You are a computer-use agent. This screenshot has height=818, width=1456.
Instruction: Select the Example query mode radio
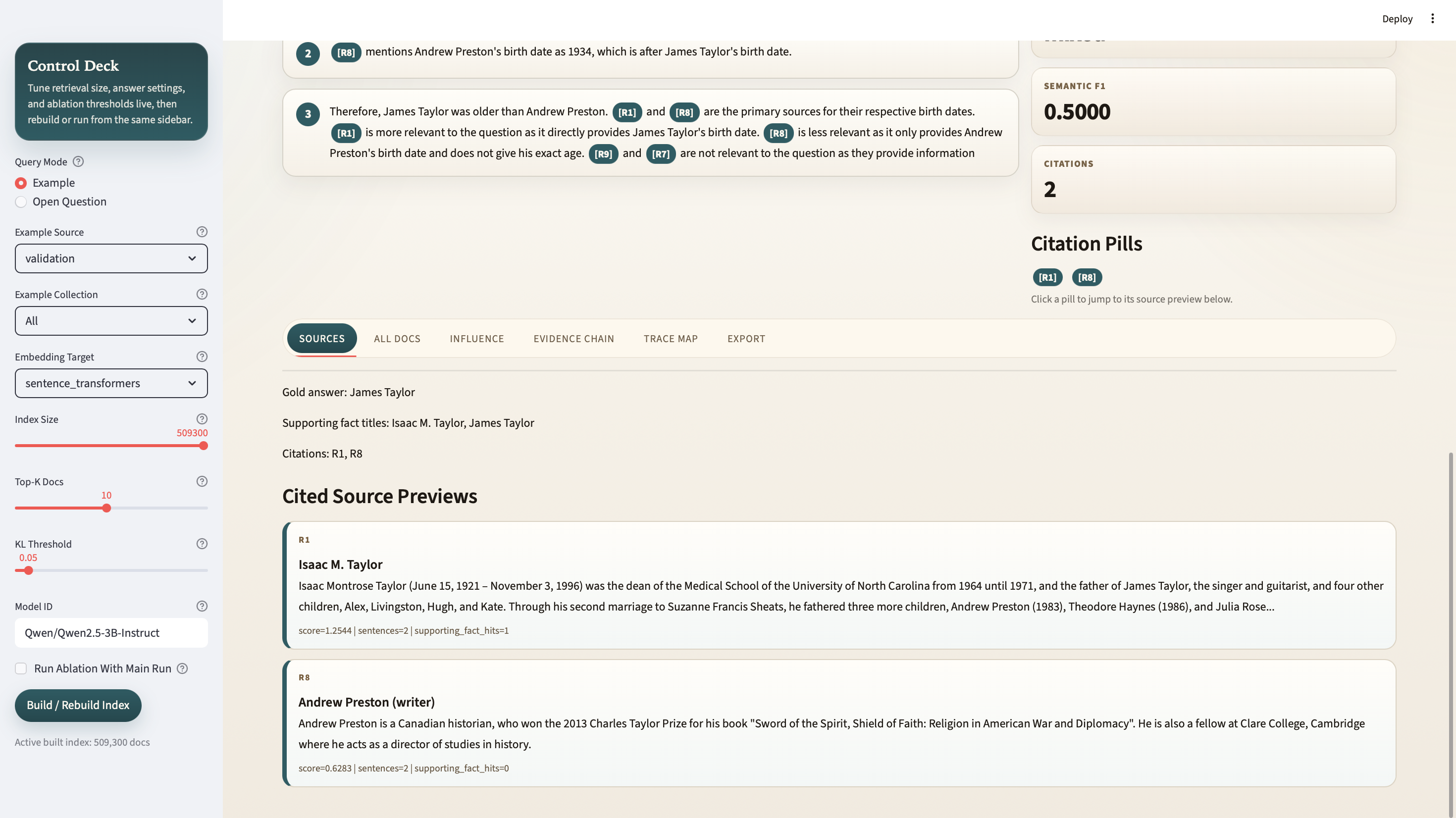click(21, 183)
